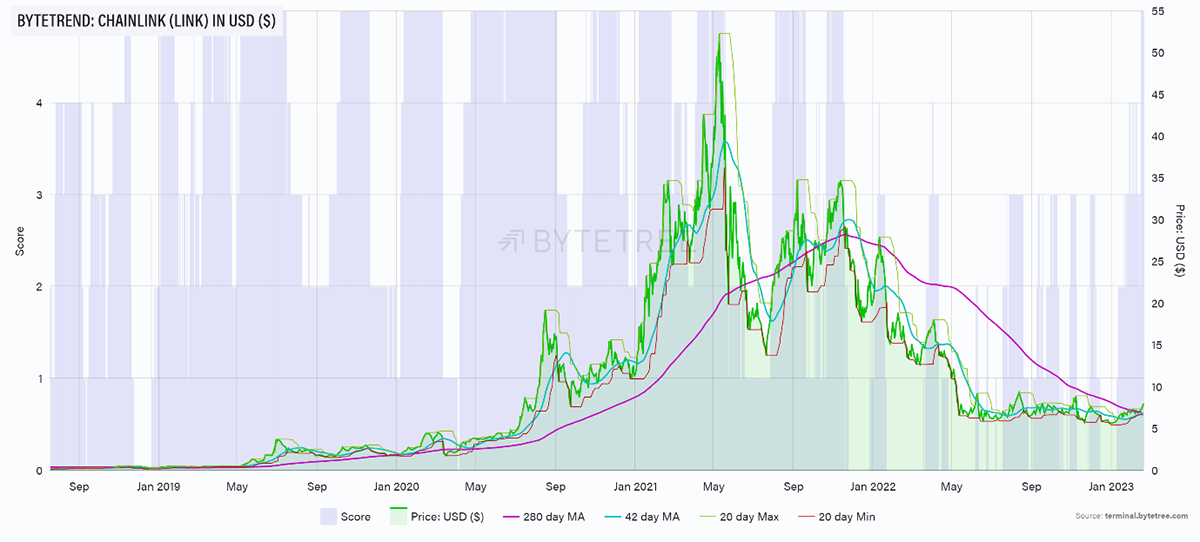Click the Jan 2021 date label
The width and height of the screenshot is (1200, 542).
(636, 487)
